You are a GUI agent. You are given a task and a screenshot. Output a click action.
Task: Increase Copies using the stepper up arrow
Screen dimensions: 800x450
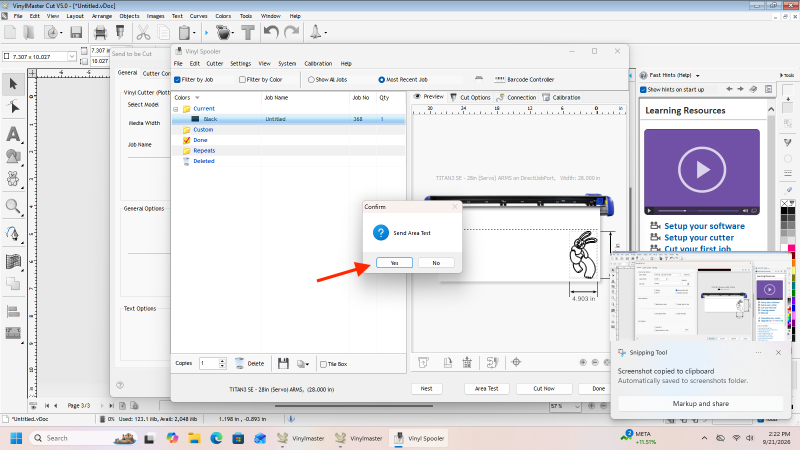pos(222,361)
